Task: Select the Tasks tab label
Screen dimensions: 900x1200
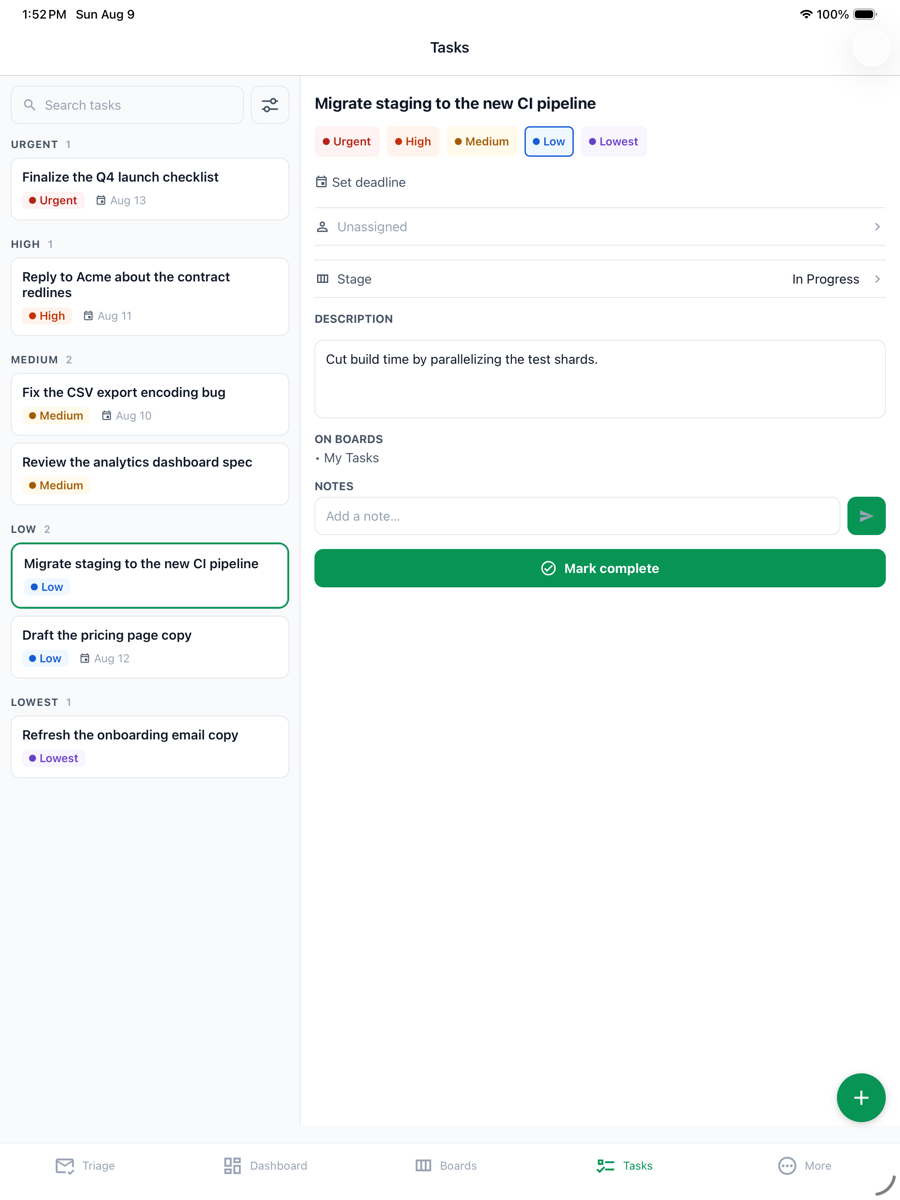Action: coord(638,1166)
